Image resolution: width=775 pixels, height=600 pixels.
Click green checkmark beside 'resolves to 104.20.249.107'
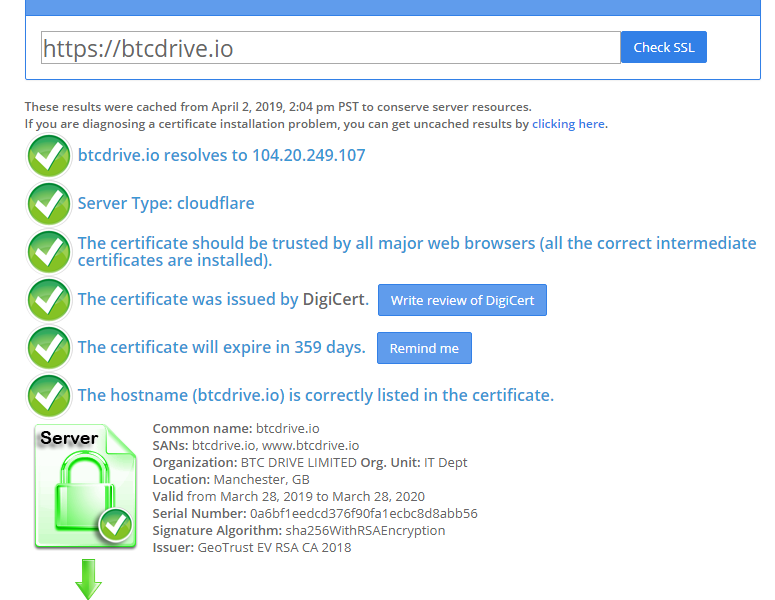48,156
